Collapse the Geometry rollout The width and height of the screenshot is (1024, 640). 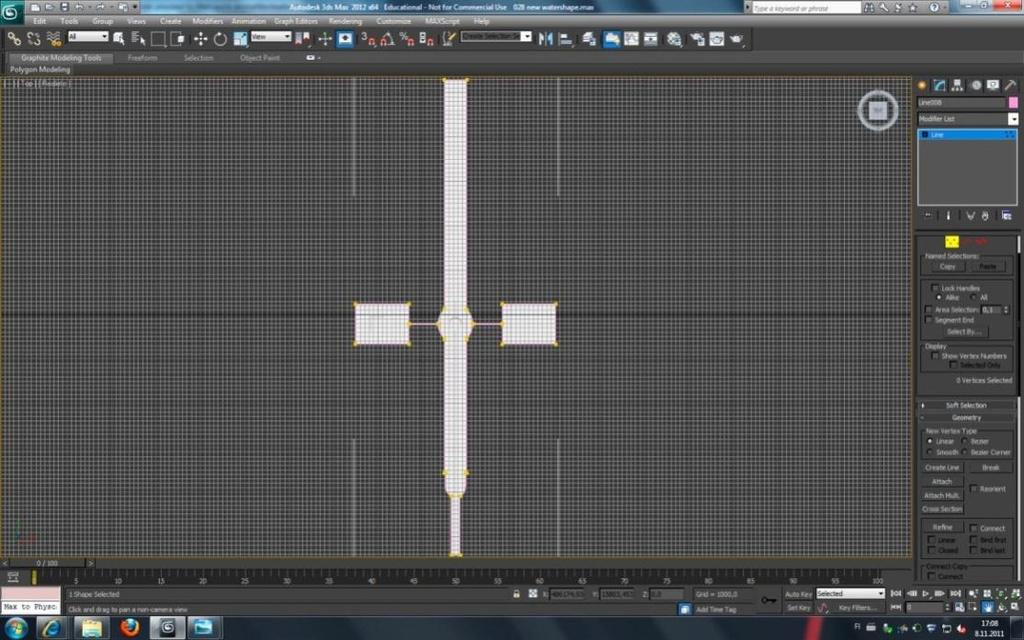pyautogui.click(x=966, y=418)
